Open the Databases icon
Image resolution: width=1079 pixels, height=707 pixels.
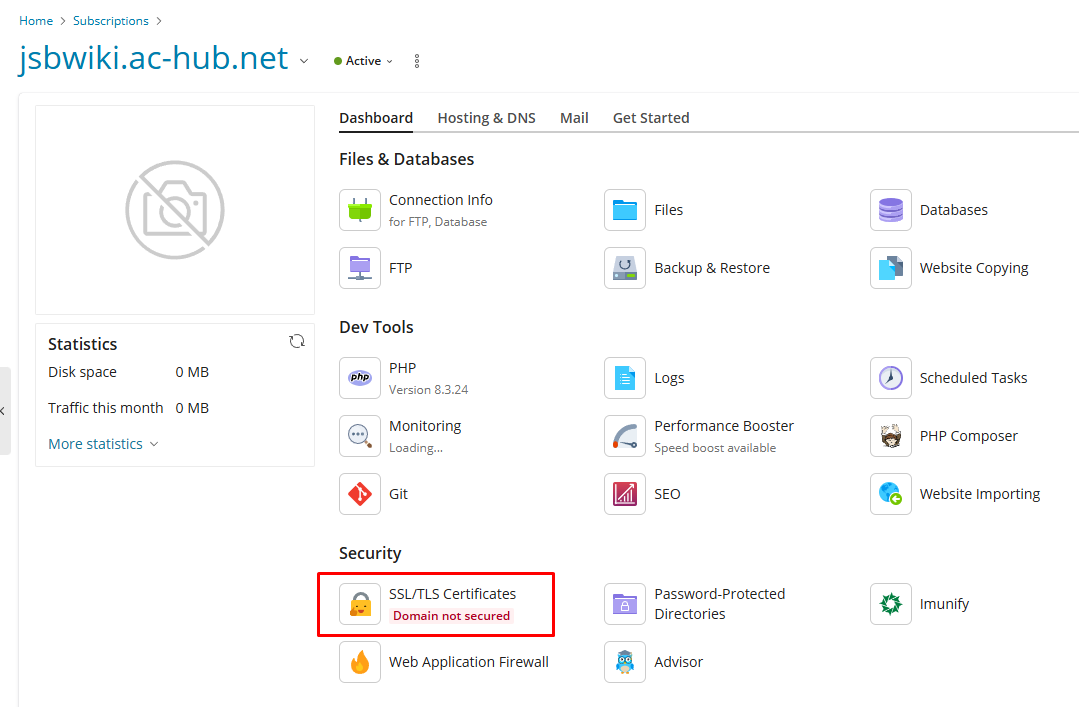tap(890, 210)
